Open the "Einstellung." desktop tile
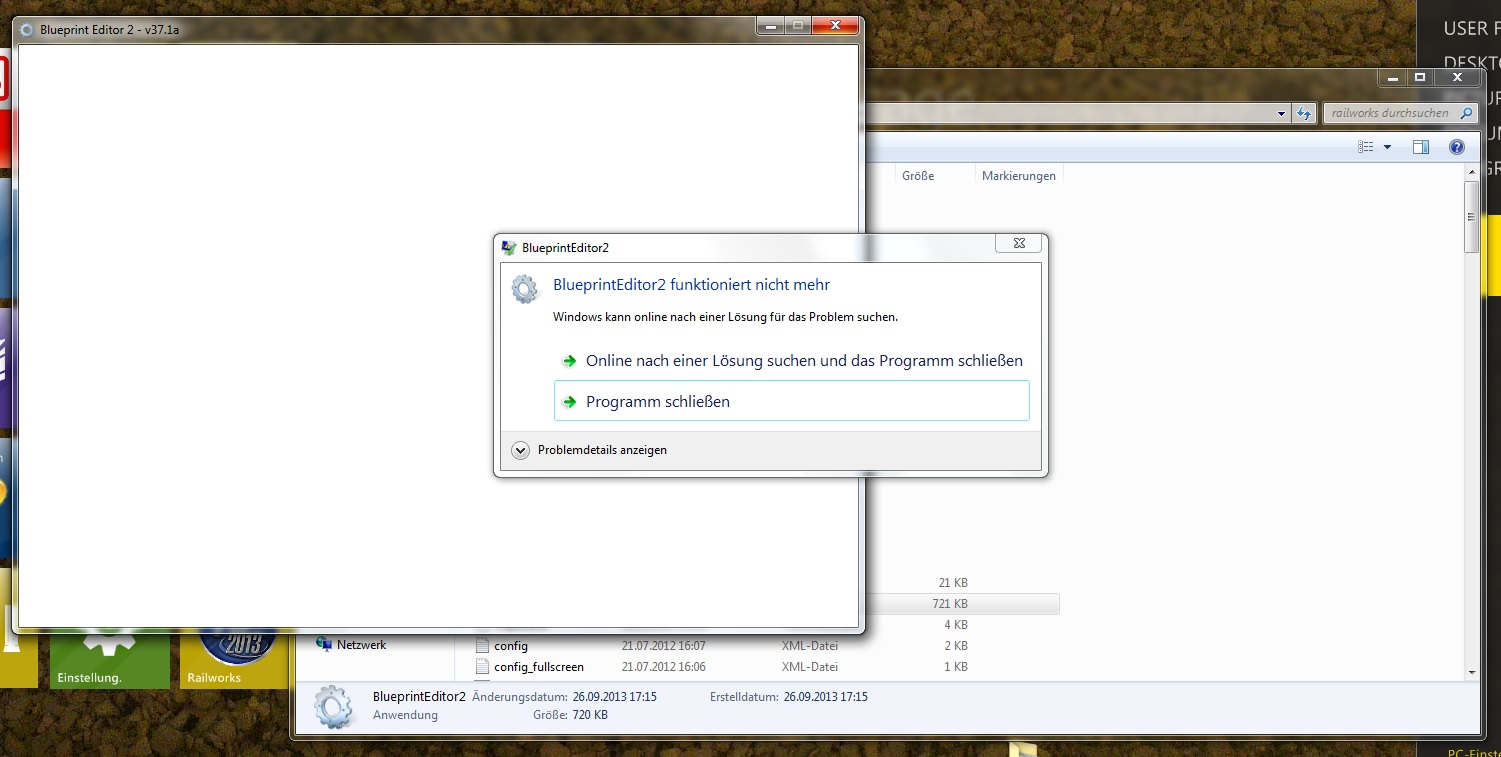This screenshot has width=1501, height=757. tap(110, 659)
